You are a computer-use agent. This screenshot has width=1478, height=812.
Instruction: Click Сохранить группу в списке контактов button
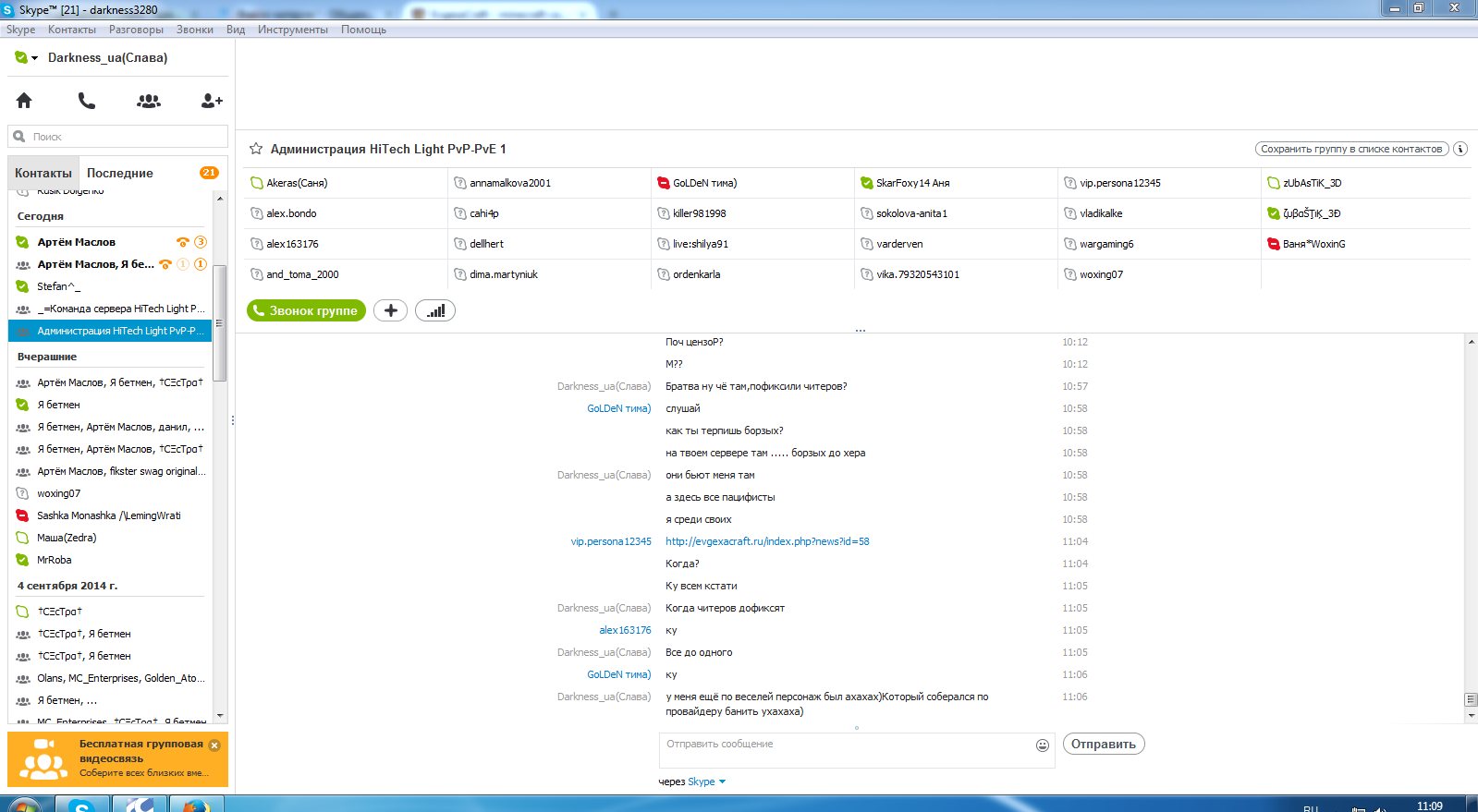coord(1351,149)
